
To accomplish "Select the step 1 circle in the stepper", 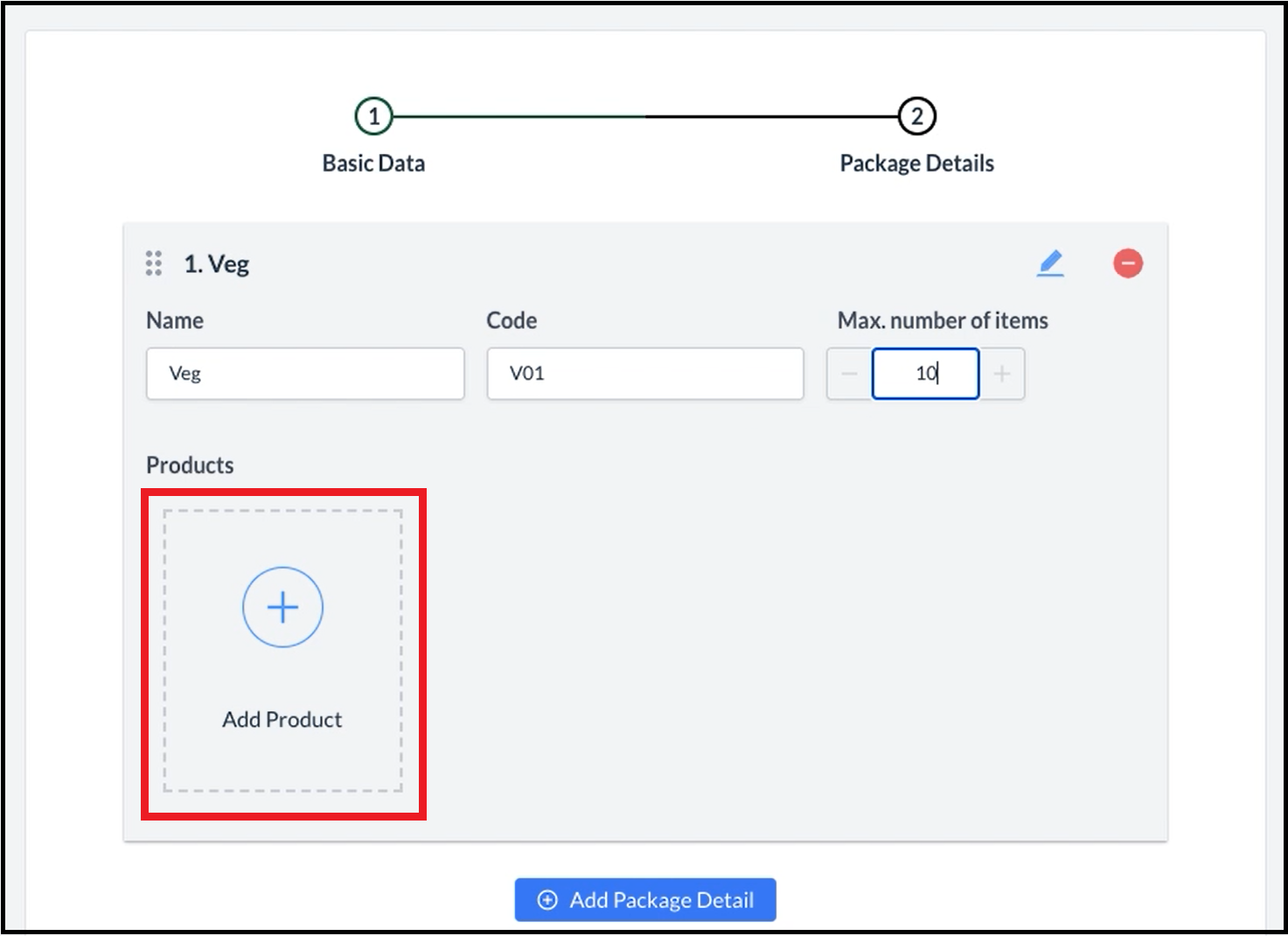I will click(373, 116).
